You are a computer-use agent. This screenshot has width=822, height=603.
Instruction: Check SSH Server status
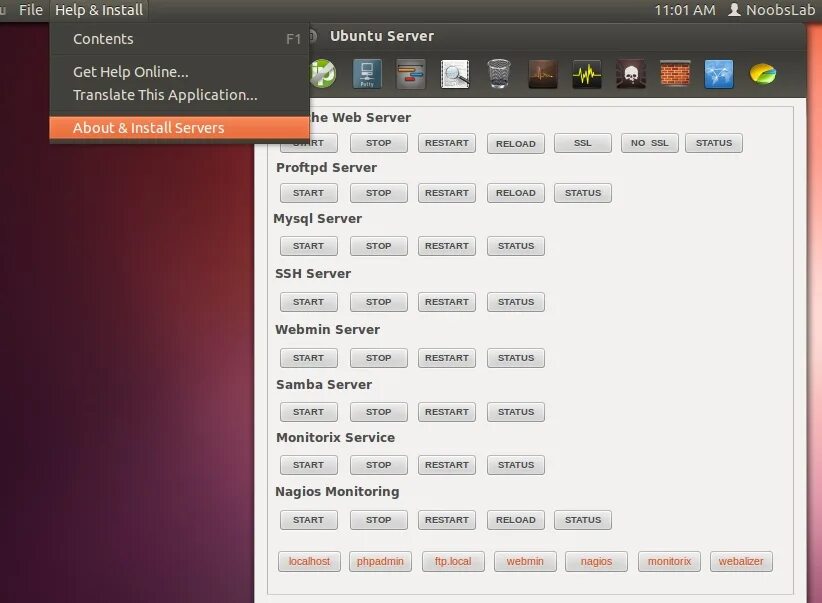(x=516, y=302)
